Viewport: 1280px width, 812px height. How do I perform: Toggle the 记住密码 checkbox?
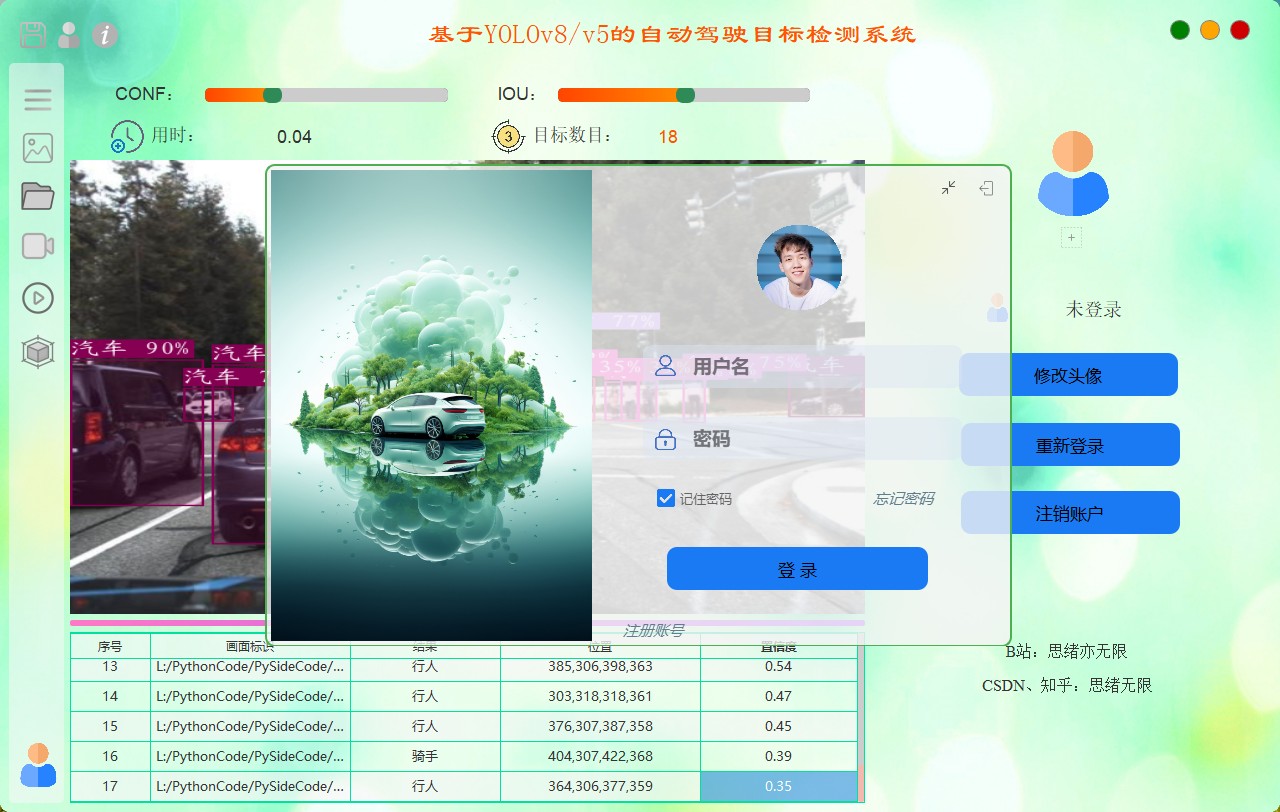click(x=666, y=498)
